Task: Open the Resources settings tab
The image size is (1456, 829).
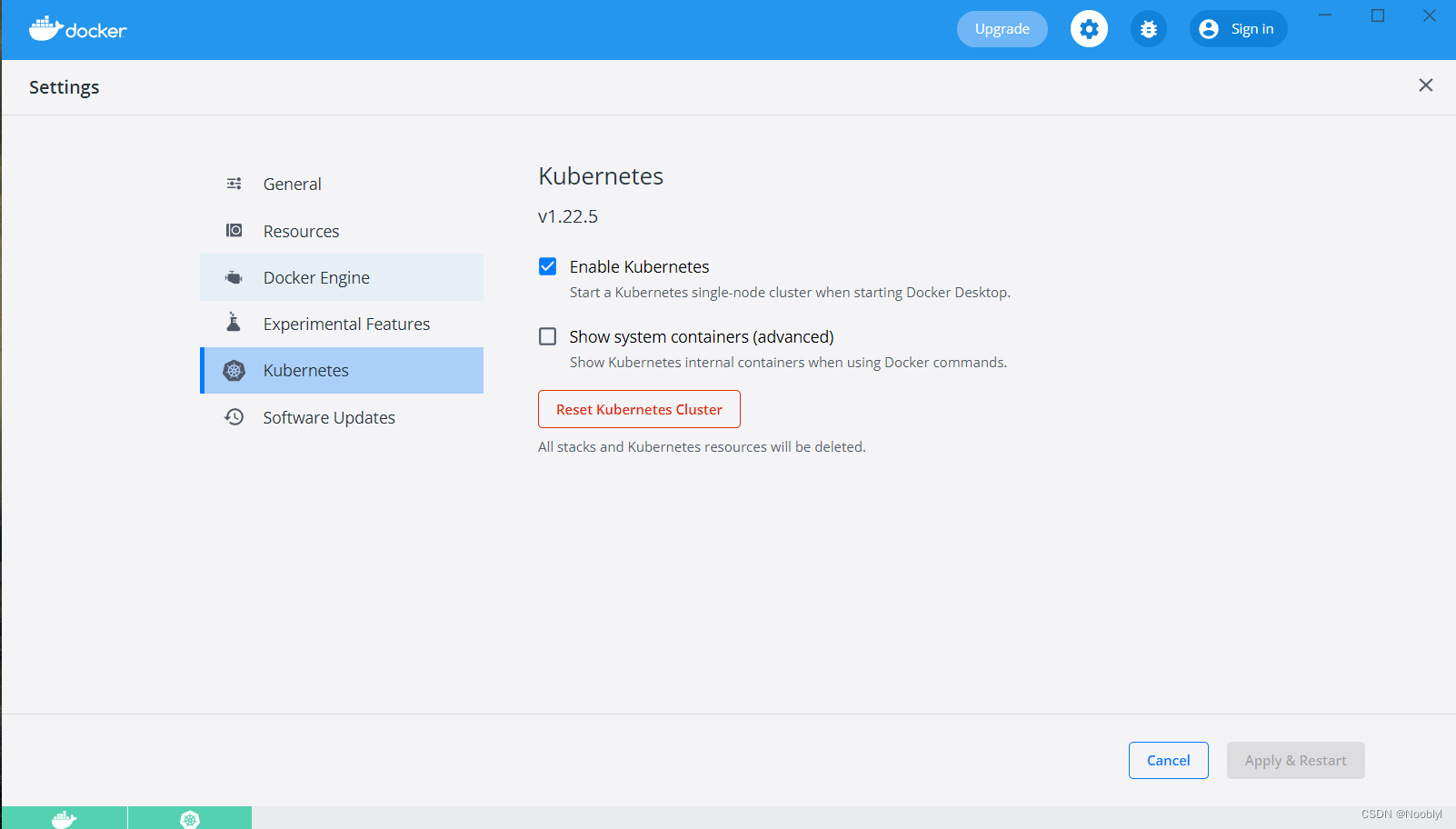Action: (x=342, y=231)
